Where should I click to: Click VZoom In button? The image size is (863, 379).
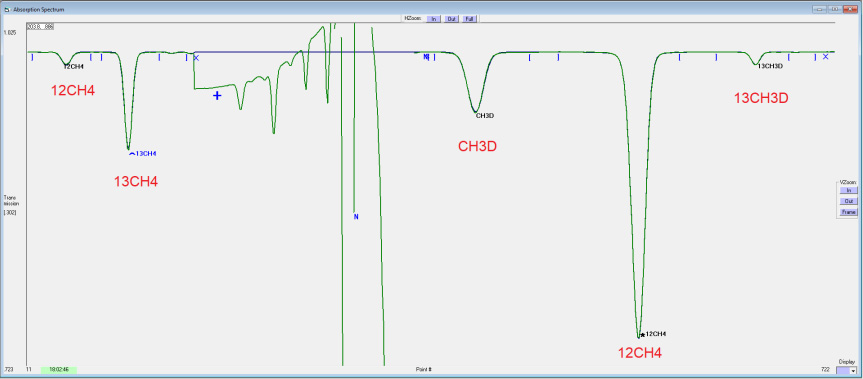(x=848, y=190)
